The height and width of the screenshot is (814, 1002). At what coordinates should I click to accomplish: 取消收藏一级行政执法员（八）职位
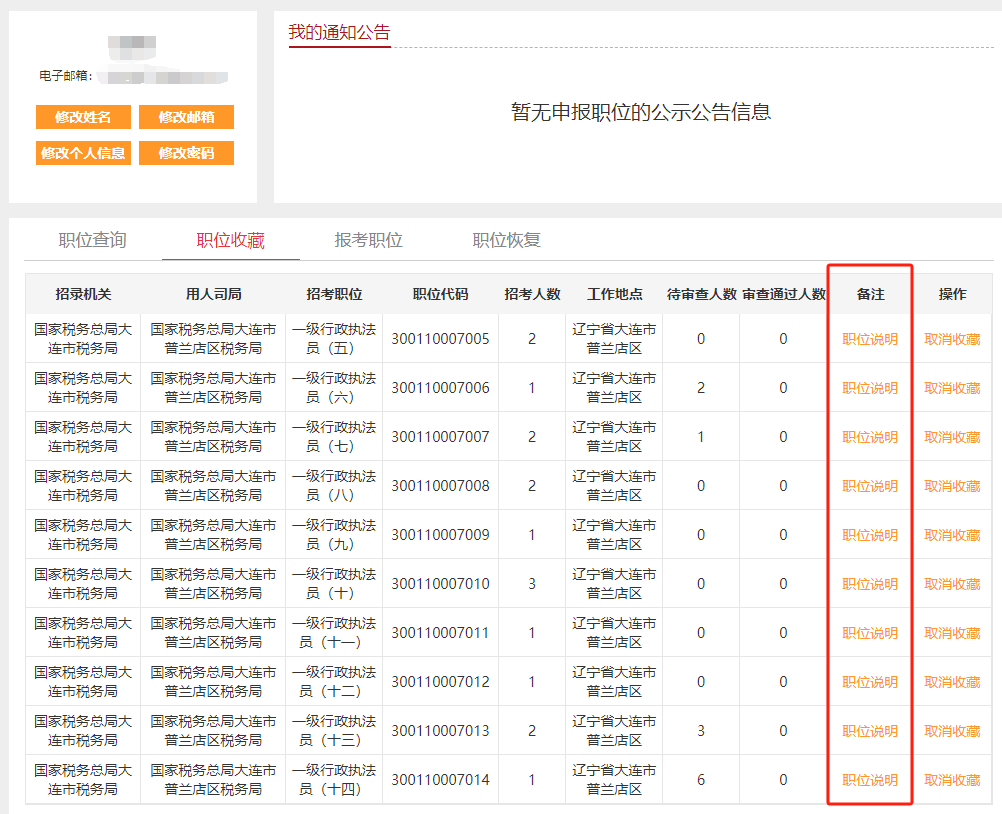pyautogui.click(x=951, y=485)
